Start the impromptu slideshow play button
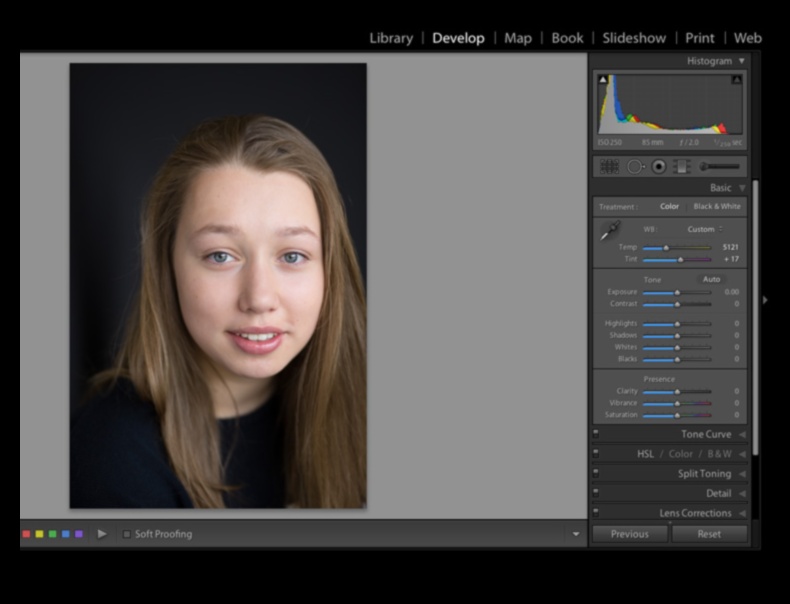 (x=102, y=534)
